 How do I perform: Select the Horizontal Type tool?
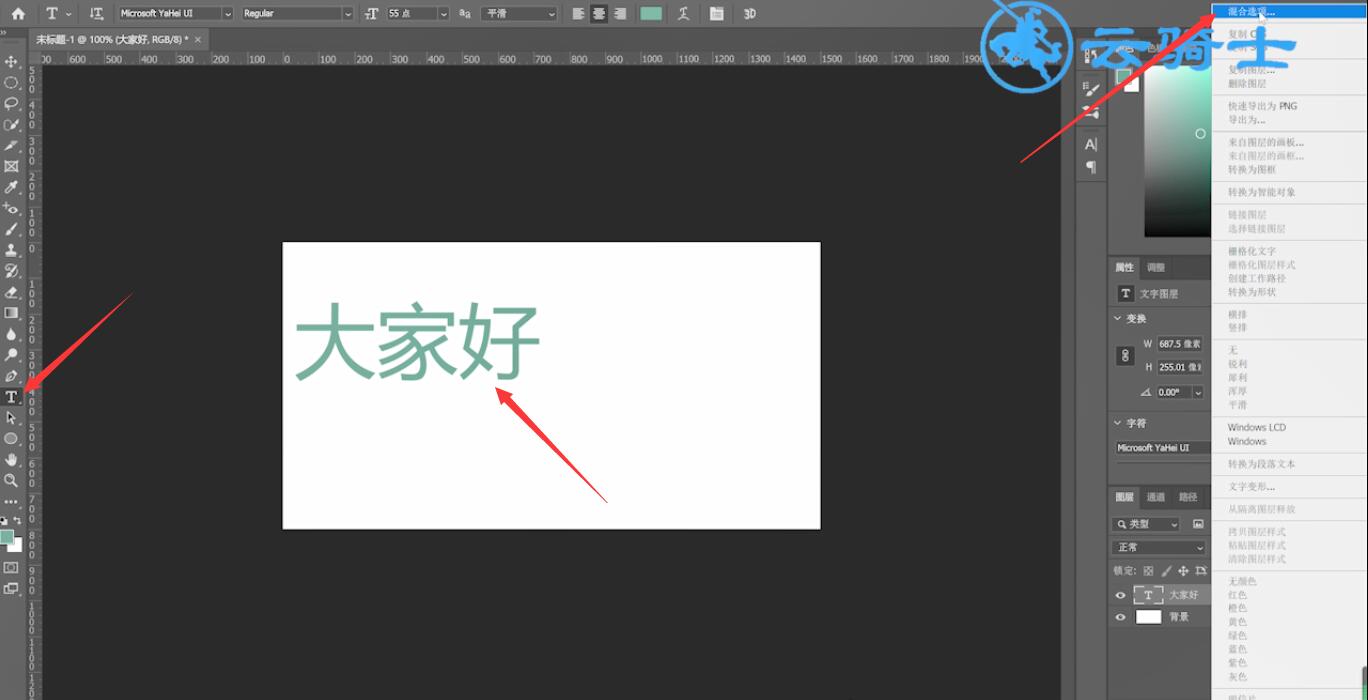[x=12, y=397]
